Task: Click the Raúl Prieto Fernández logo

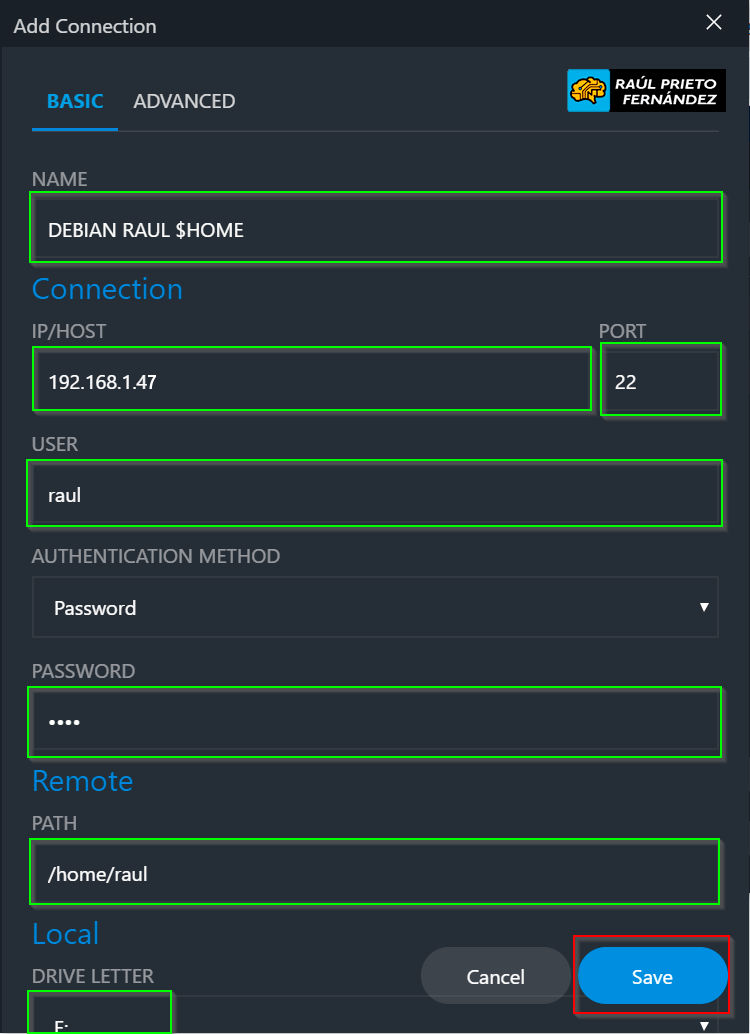Action: pyautogui.click(x=646, y=90)
